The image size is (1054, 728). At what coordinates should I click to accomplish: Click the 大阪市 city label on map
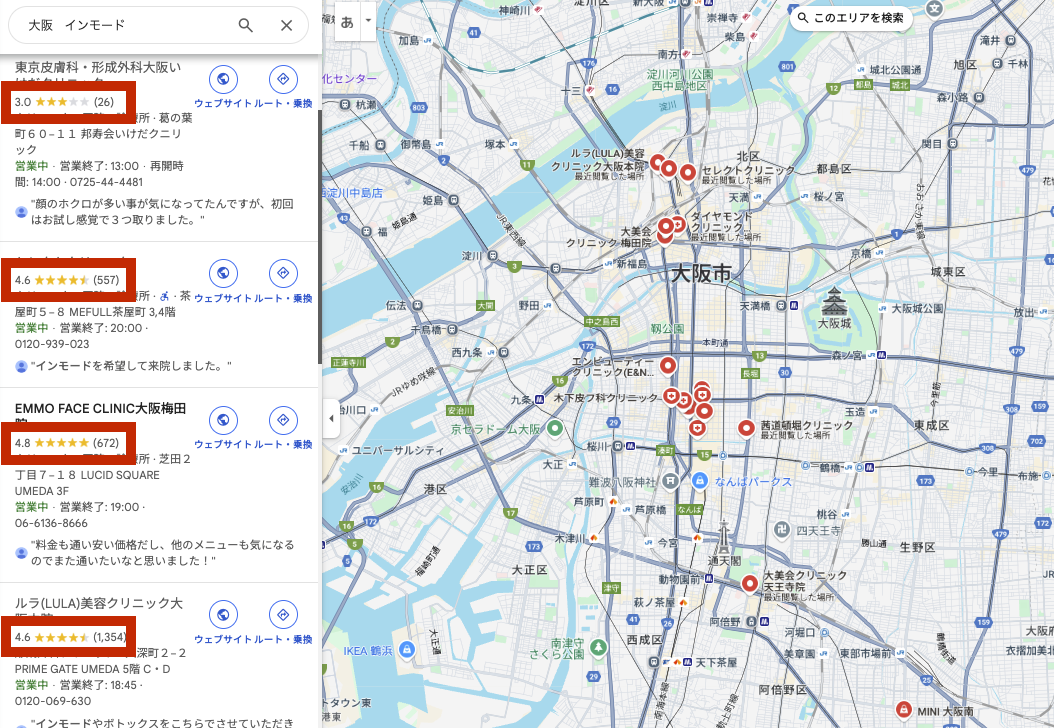[702, 274]
